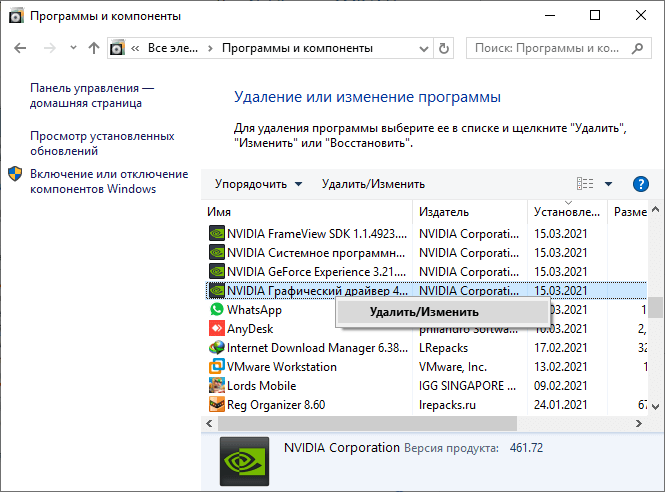Image resolution: width=665 pixels, height=492 pixels.
Task: Click publisher LRepacks cell
Action: pyautogui.click(x=443, y=348)
